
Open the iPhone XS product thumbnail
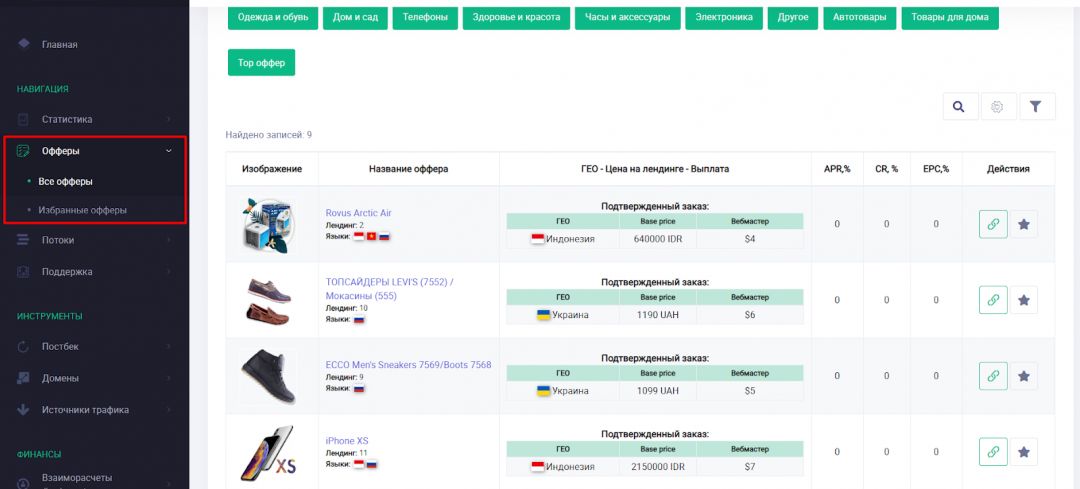pos(269,452)
